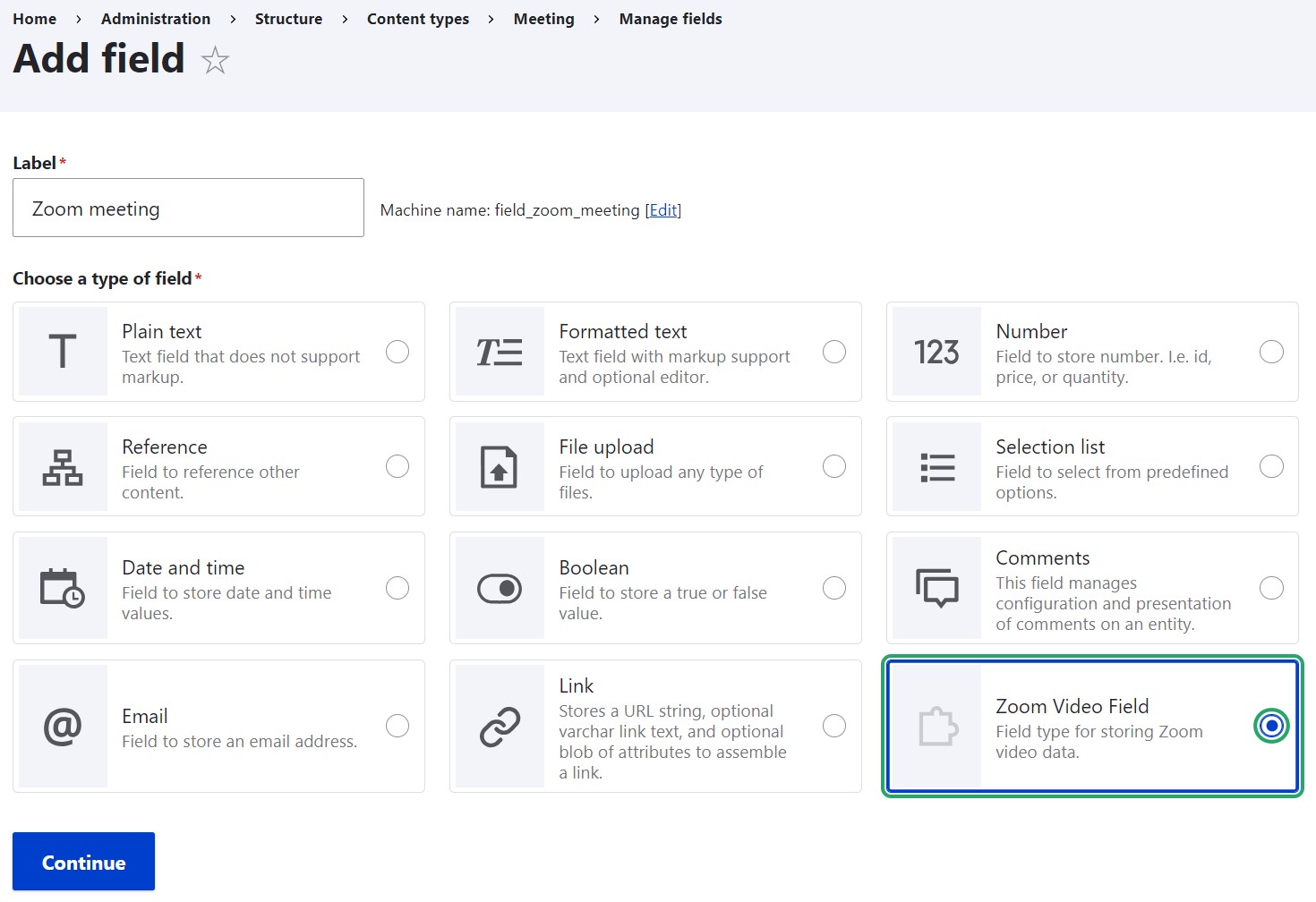This screenshot has height=902, width=1316.
Task: Go to Meeting breadcrumb link
Action: tap(544, 19)
